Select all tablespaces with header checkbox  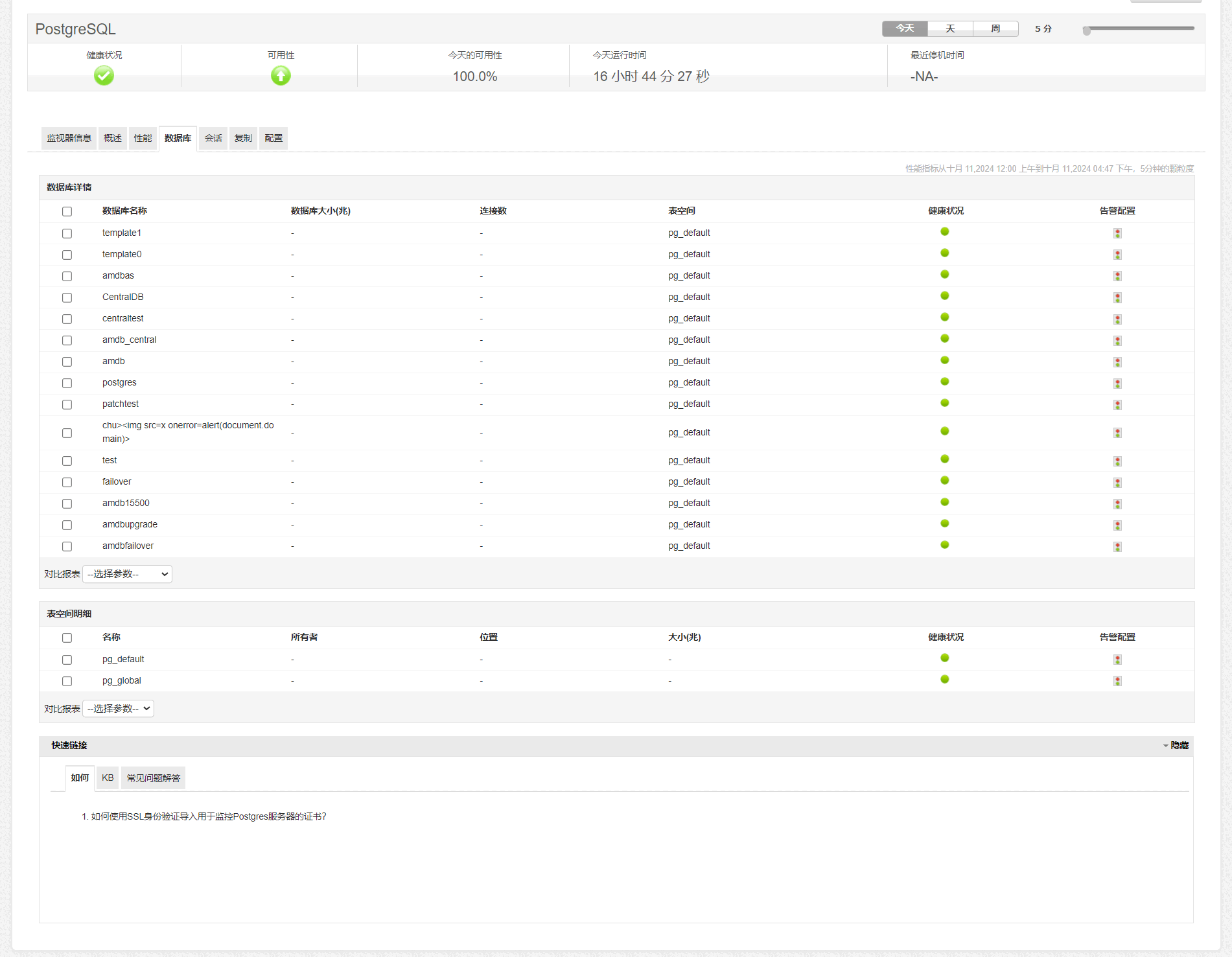coord(67,638)
